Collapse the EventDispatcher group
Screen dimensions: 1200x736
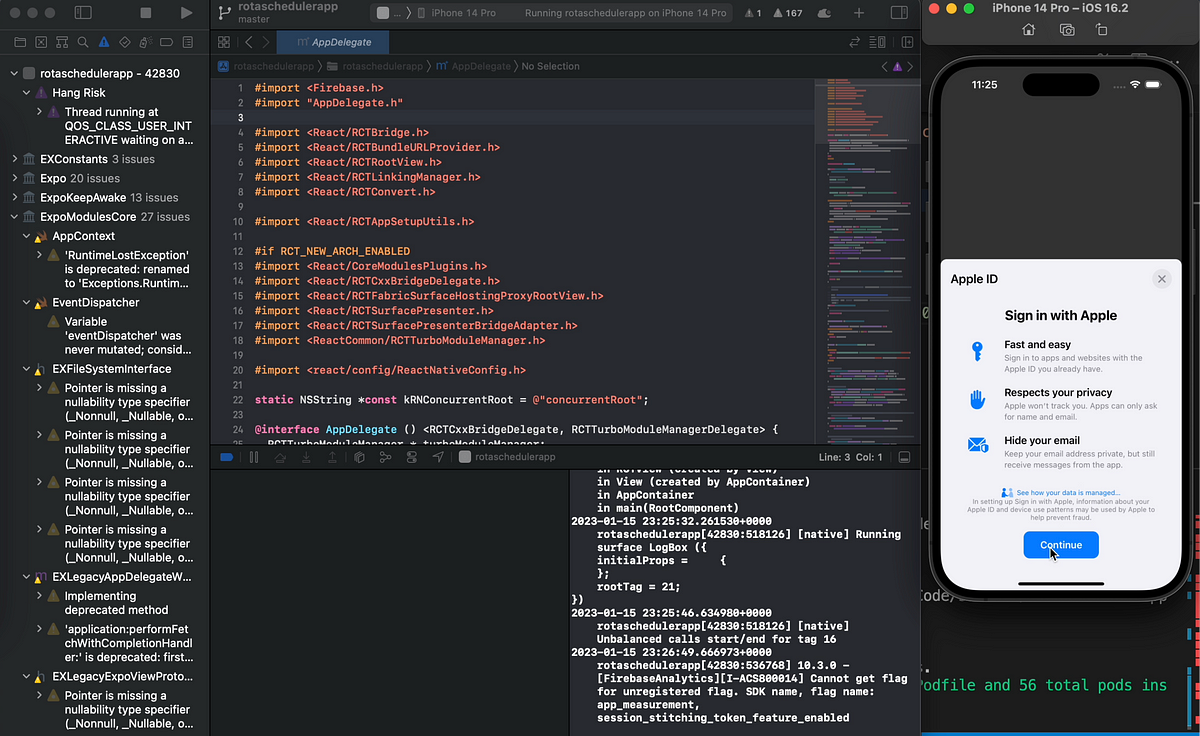point(27,302)
